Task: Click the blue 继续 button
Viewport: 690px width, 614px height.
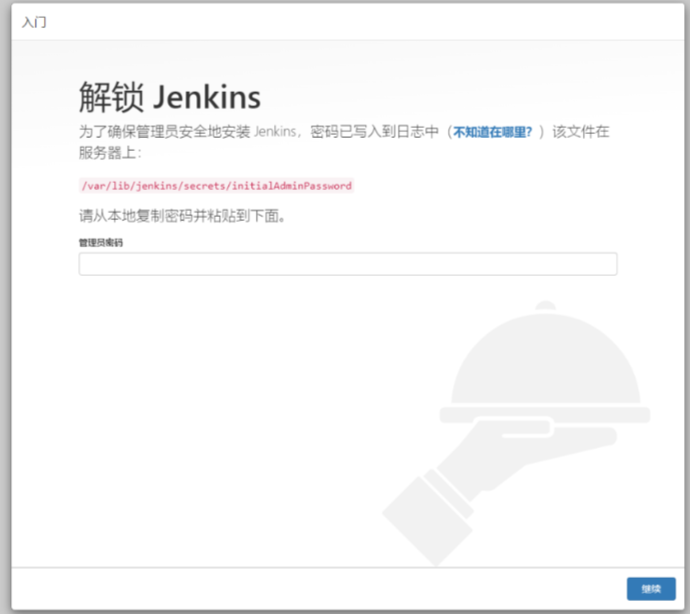Action: pos(651,588)
